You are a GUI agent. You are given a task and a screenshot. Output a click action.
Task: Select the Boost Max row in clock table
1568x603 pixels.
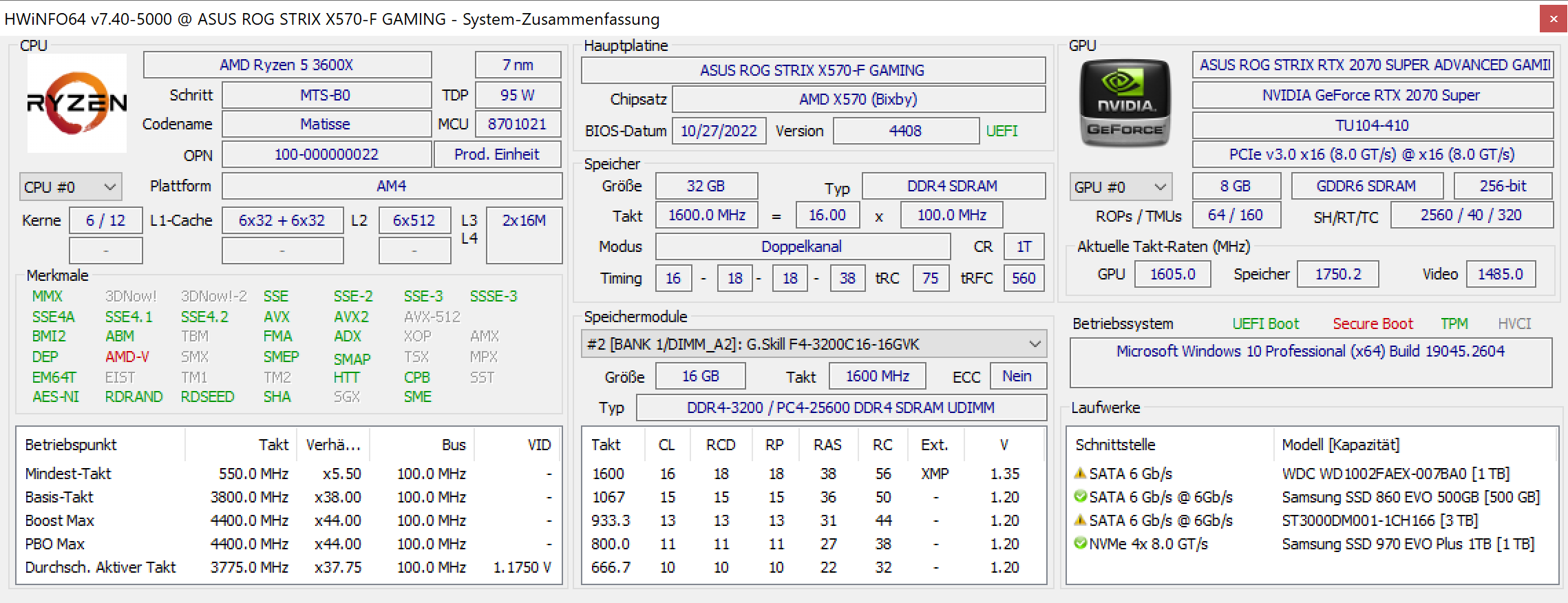click(x=289, y=520)
